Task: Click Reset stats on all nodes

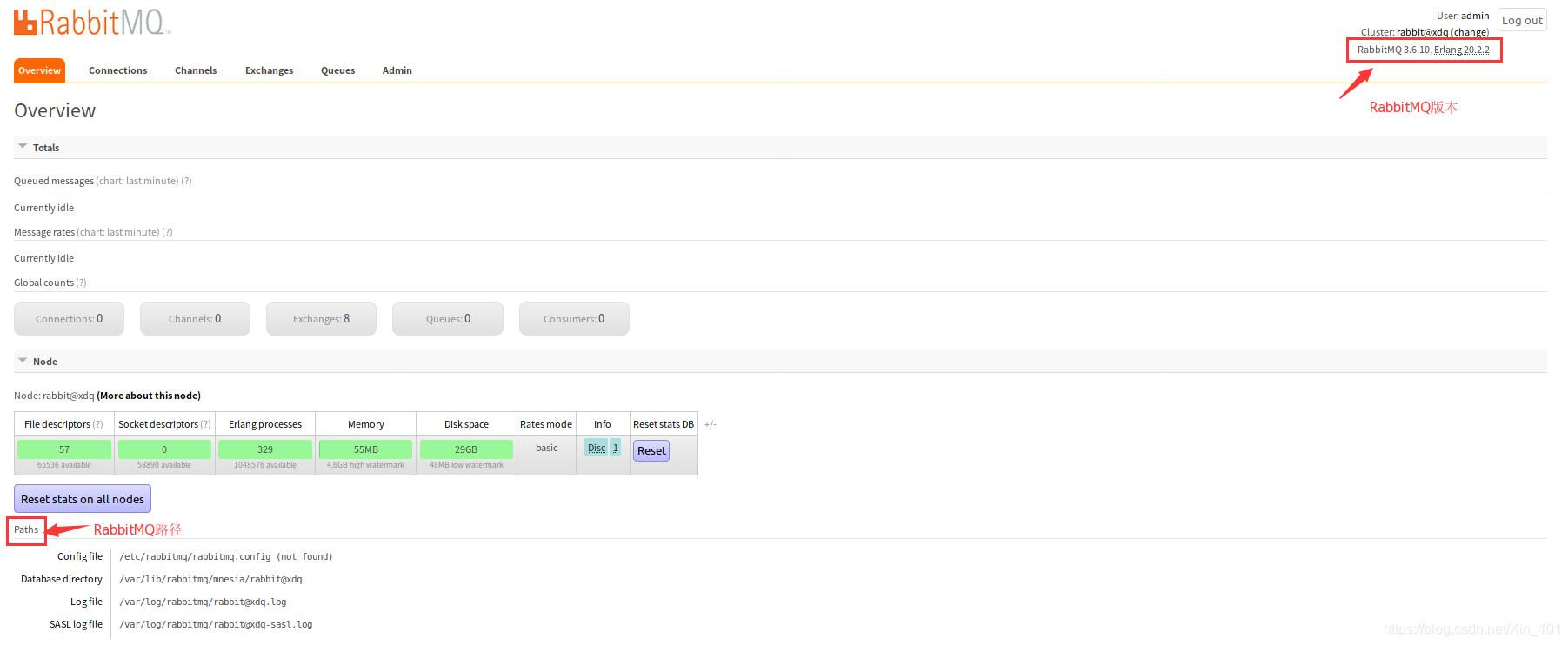Action: [83, 499]
